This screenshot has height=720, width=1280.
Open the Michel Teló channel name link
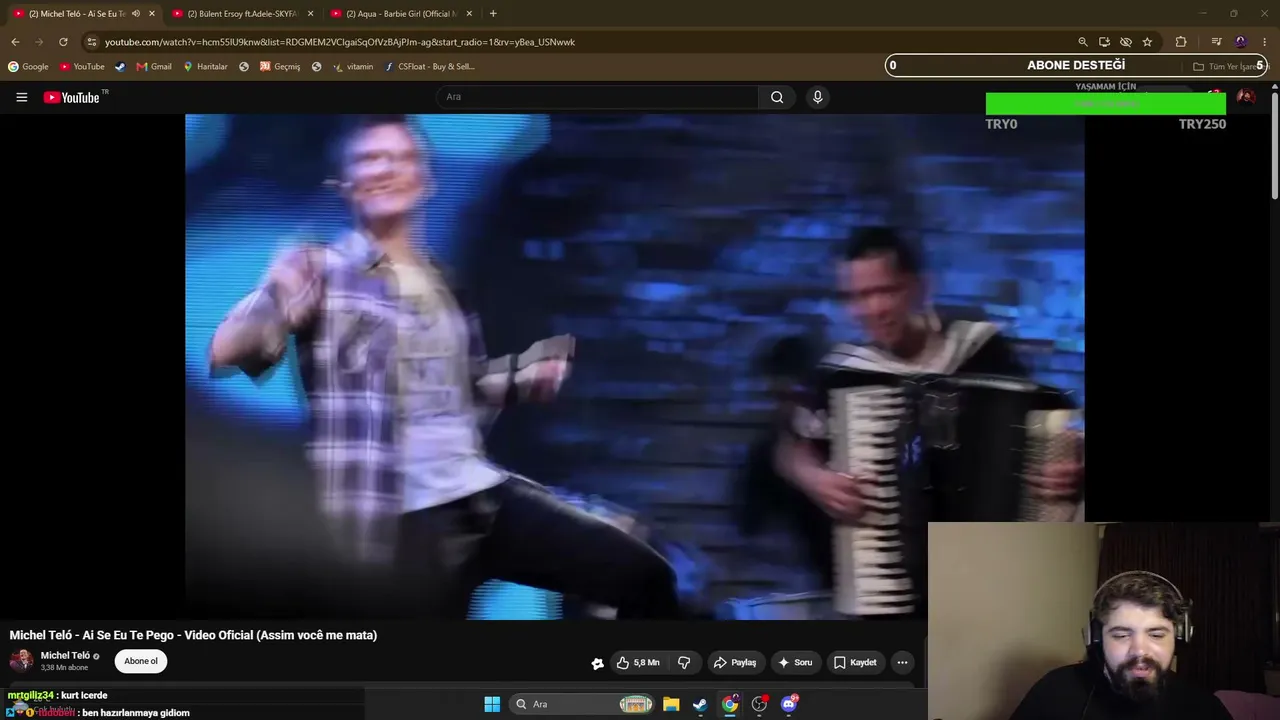pos(65,656)
